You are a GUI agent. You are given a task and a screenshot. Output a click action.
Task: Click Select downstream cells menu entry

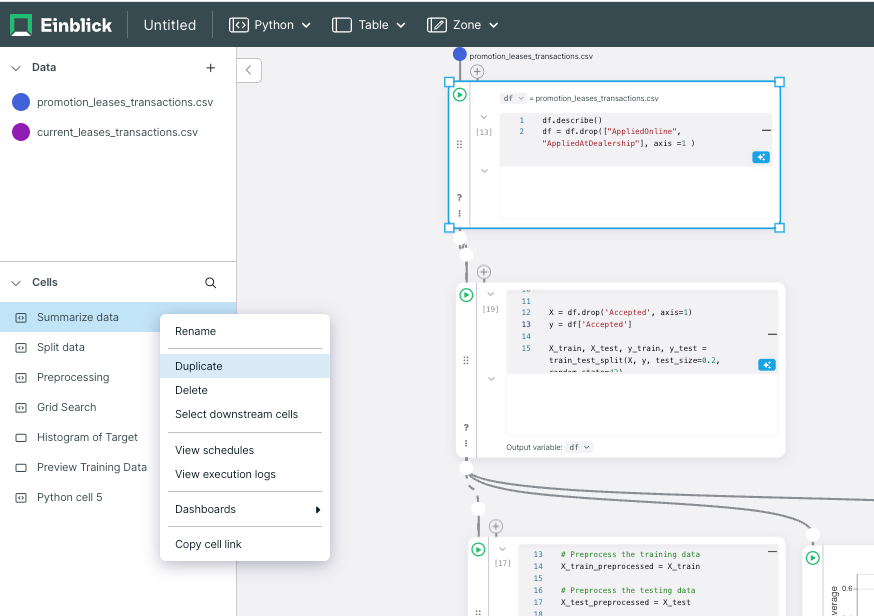pyautogui.click(x=245, y=414)
